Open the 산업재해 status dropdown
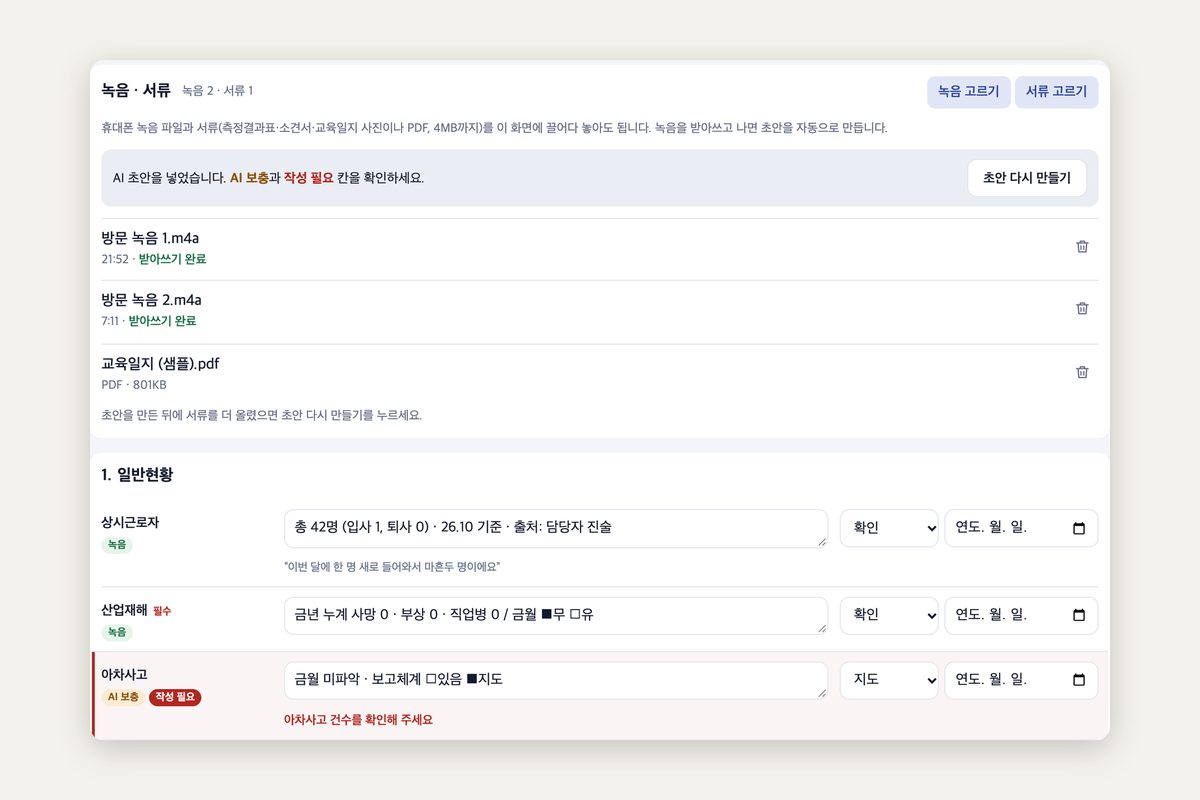Image resolution: width=1200 pixels, height=800 pixels. tap(889, 615)
